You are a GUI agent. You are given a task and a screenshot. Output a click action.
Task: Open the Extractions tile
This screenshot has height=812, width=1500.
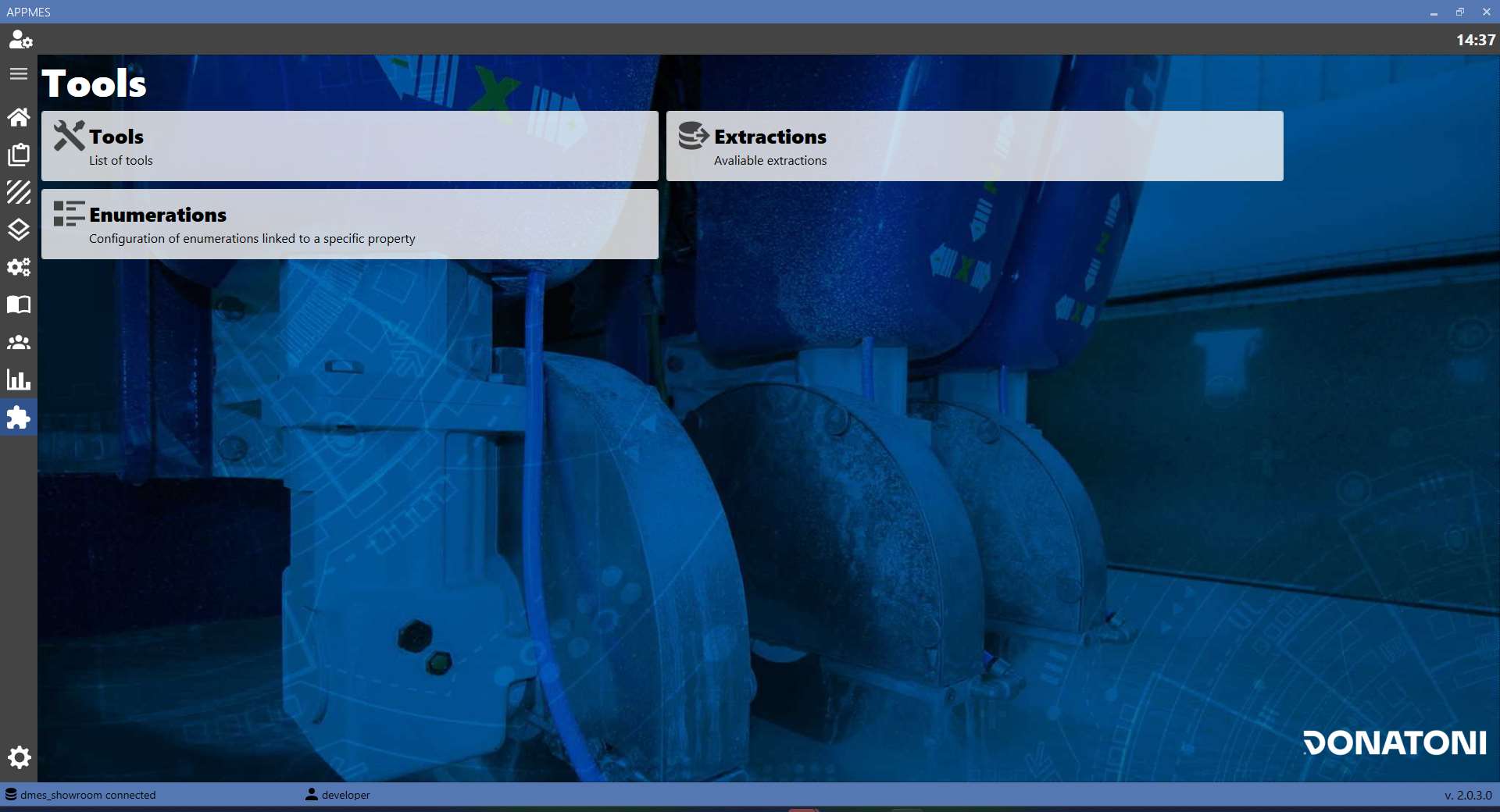(x=975, y=146)
